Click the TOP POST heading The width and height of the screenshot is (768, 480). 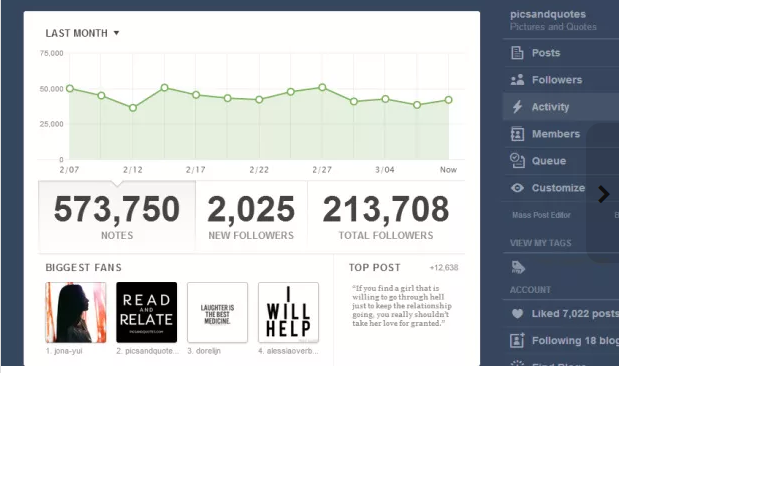(x=375, y=267)
